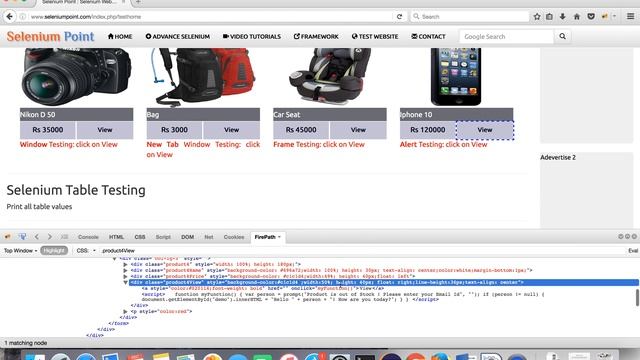640x360 pixels.
Task: Expand the product4Price div node
Action: [125, 276]
